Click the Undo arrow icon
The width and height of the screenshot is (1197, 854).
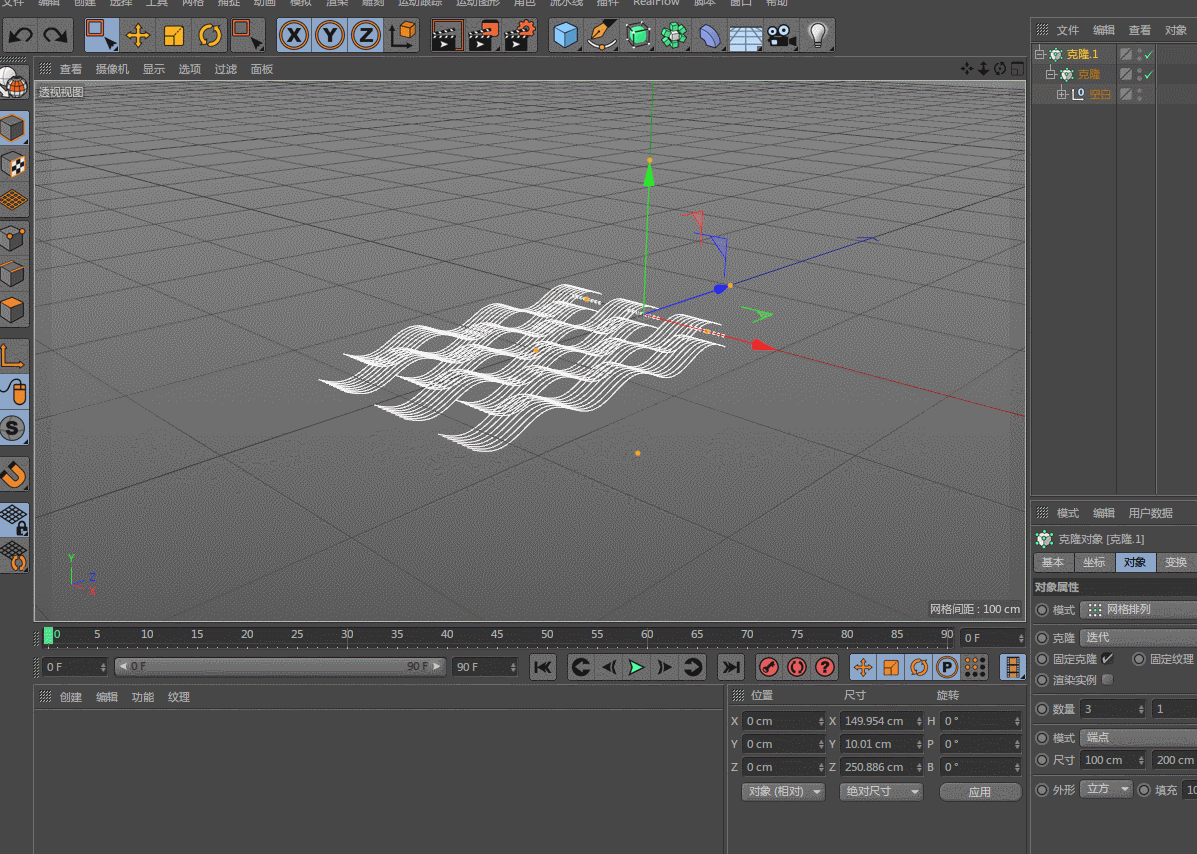(x=21, y=37)
